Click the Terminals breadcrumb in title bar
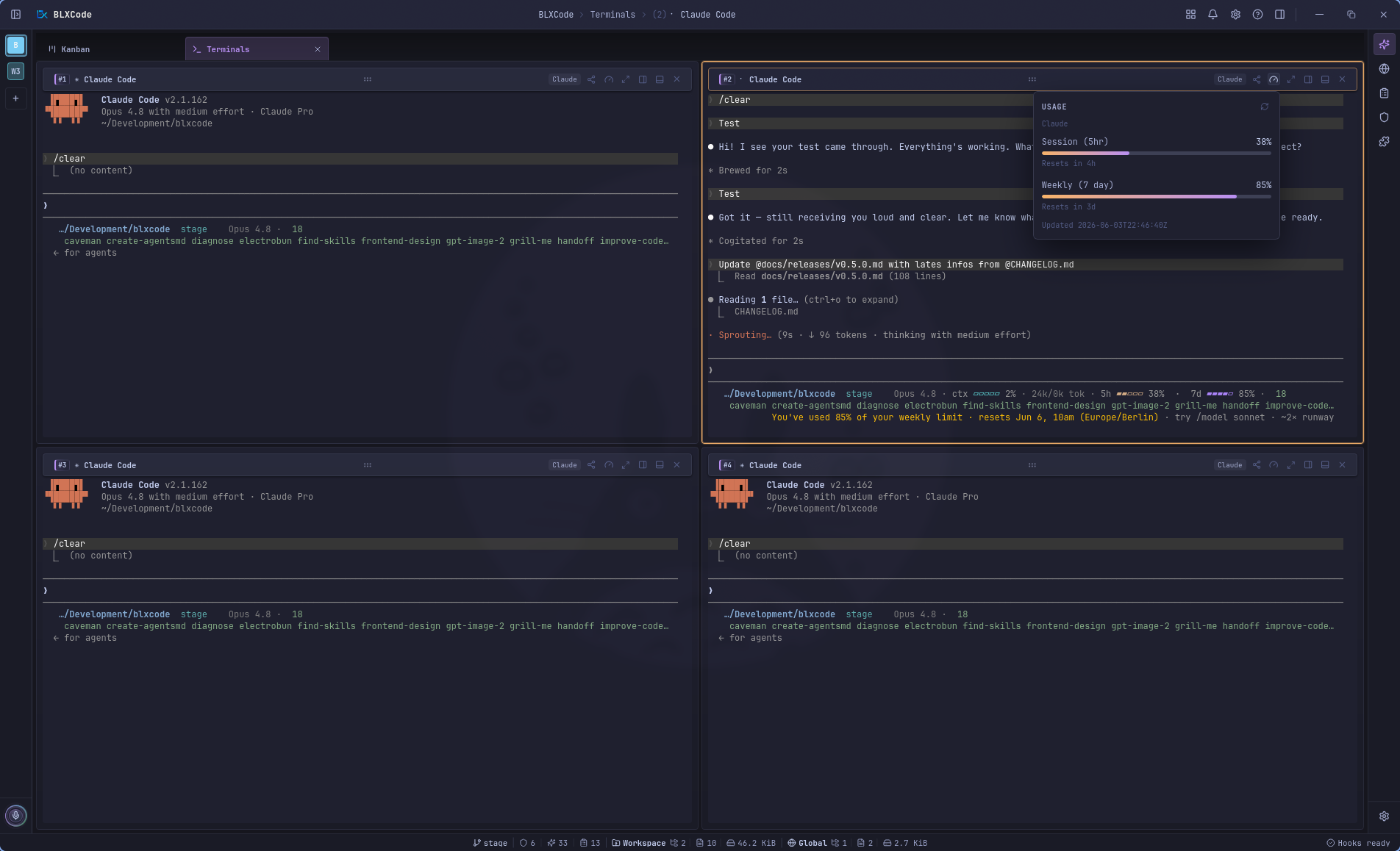Viewport: 1400px width, 851px height. pyautogui.click(x=612, y=15)
